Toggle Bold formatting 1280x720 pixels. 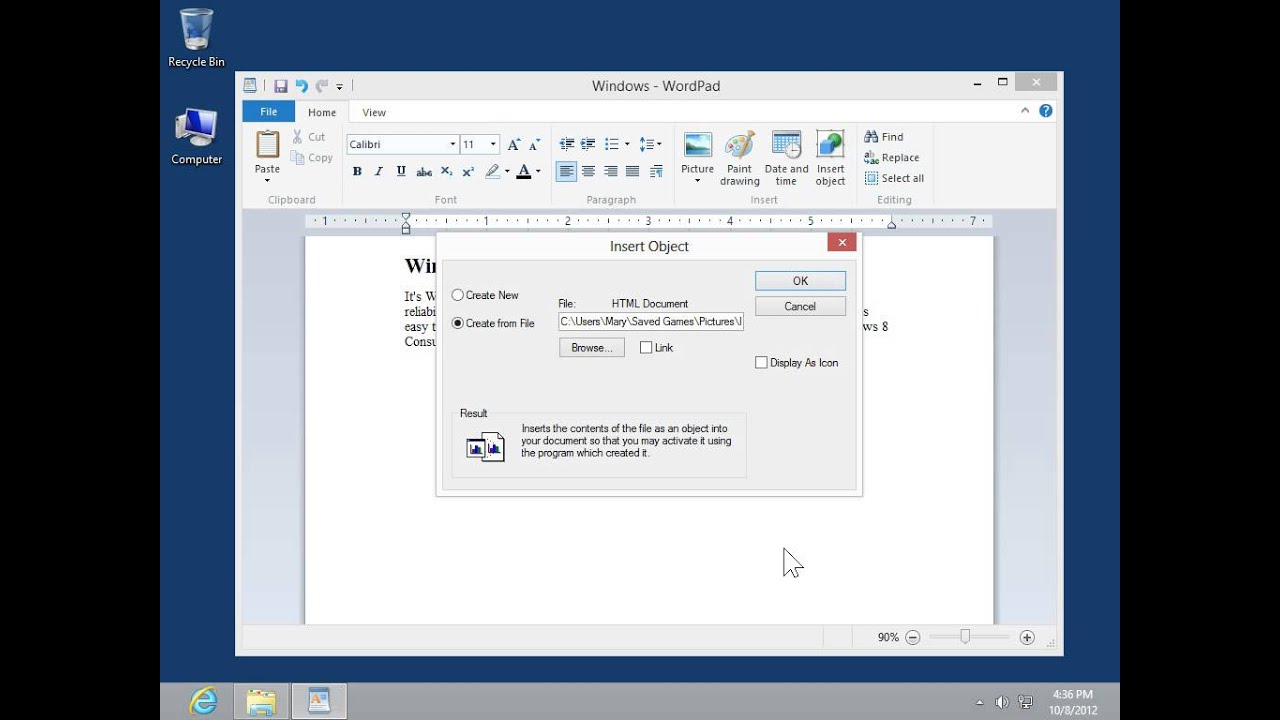coord(357,172)
